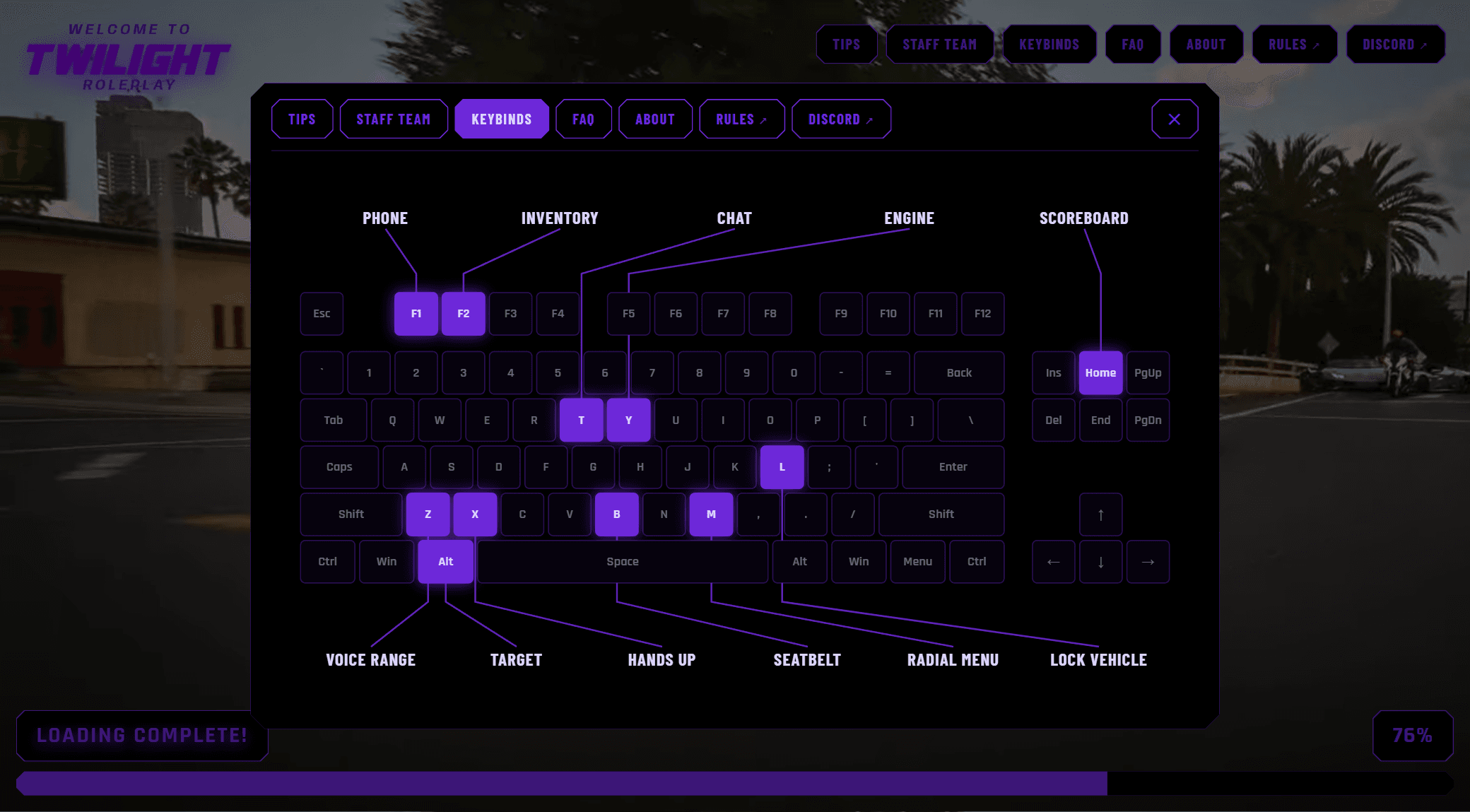Click the loading progress bar
Viewport: 1470px width, 812px height.
coord(735,783)
